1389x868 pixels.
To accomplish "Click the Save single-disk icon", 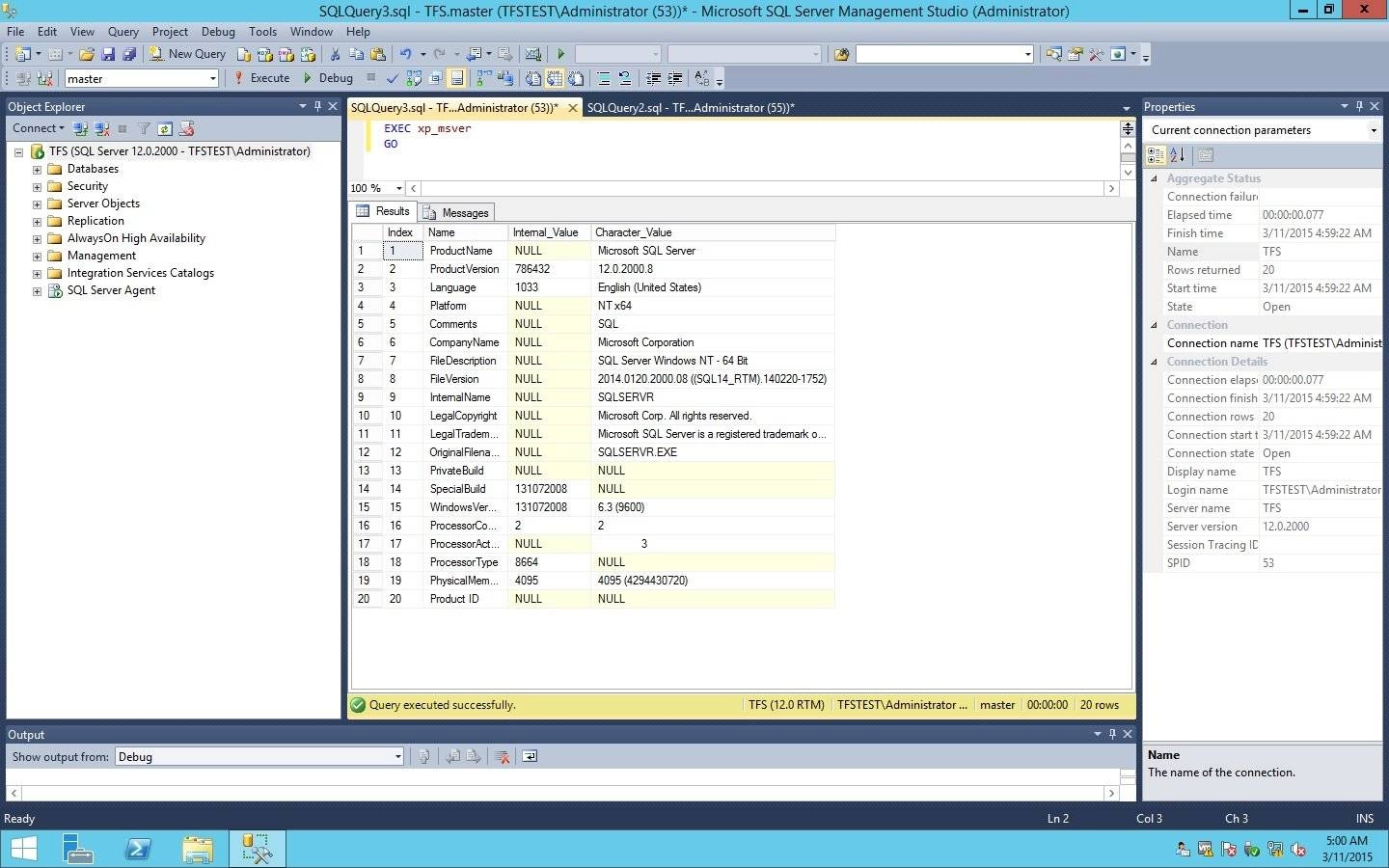I will tap(108, 54).
